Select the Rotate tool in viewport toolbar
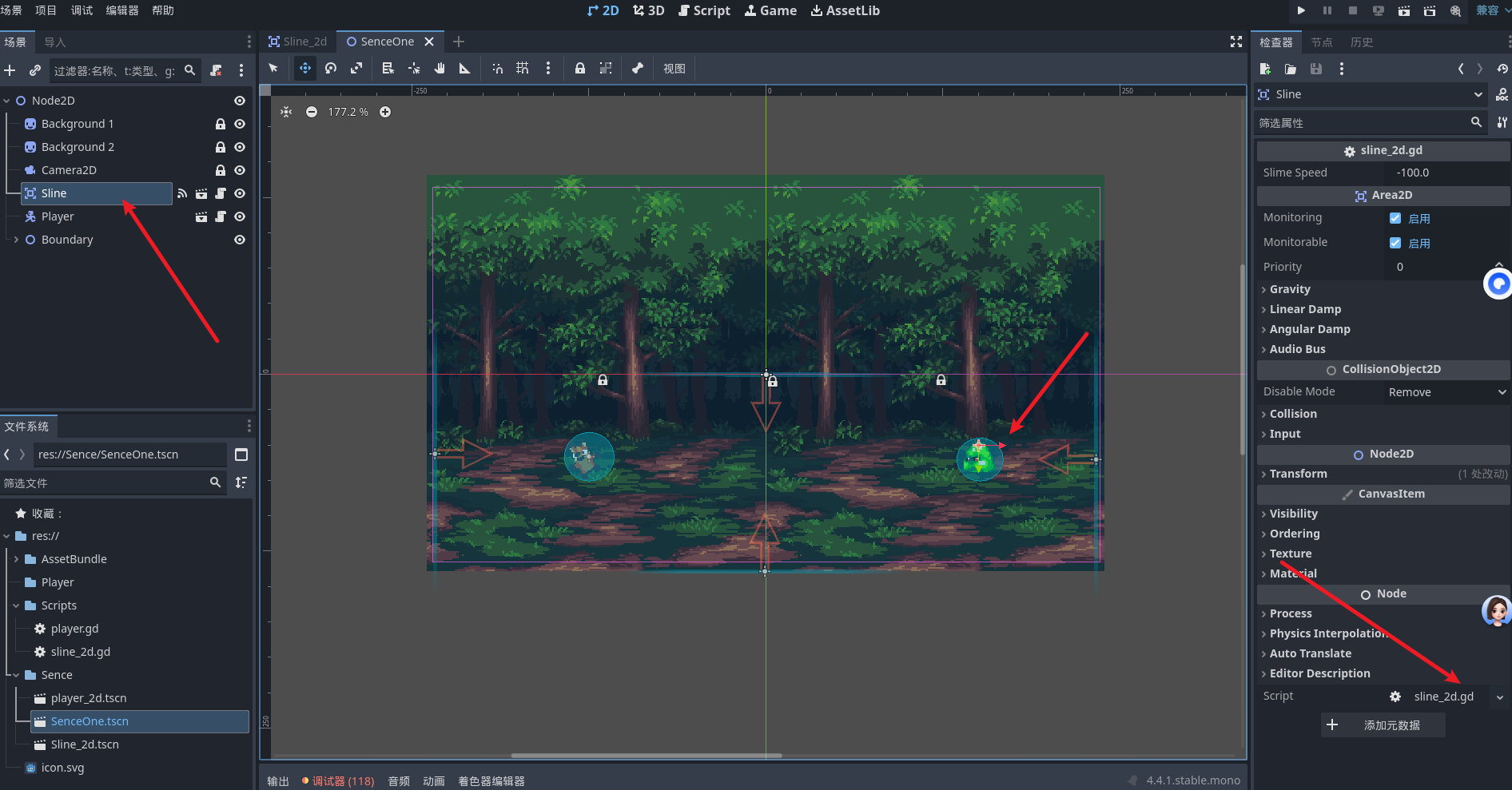 point(331,69)
